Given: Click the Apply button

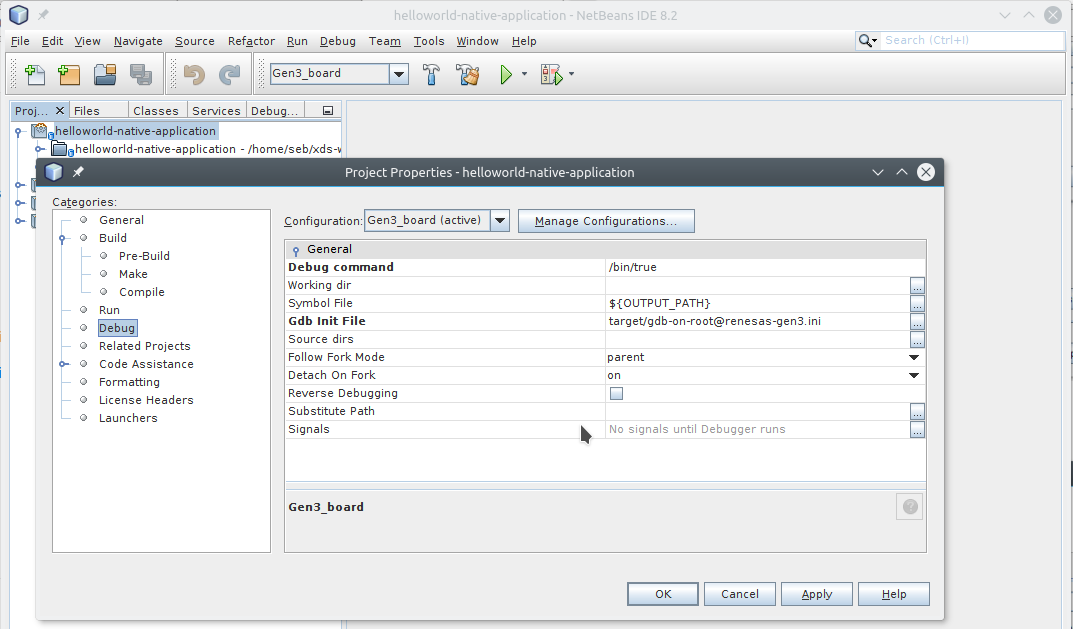Looking at the screenshot, I should 816,594.
